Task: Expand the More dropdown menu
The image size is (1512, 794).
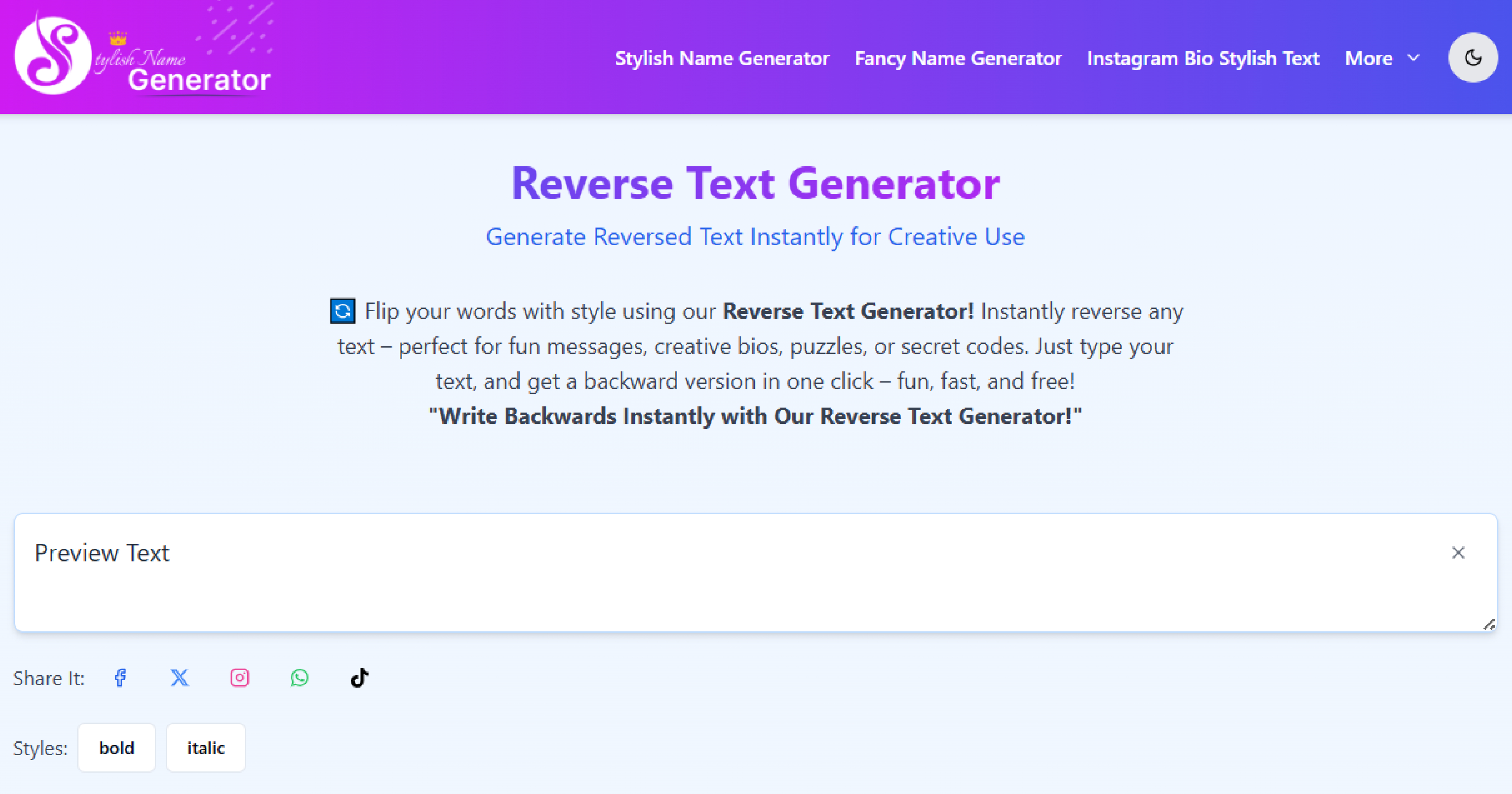Action: point(1368,58)
